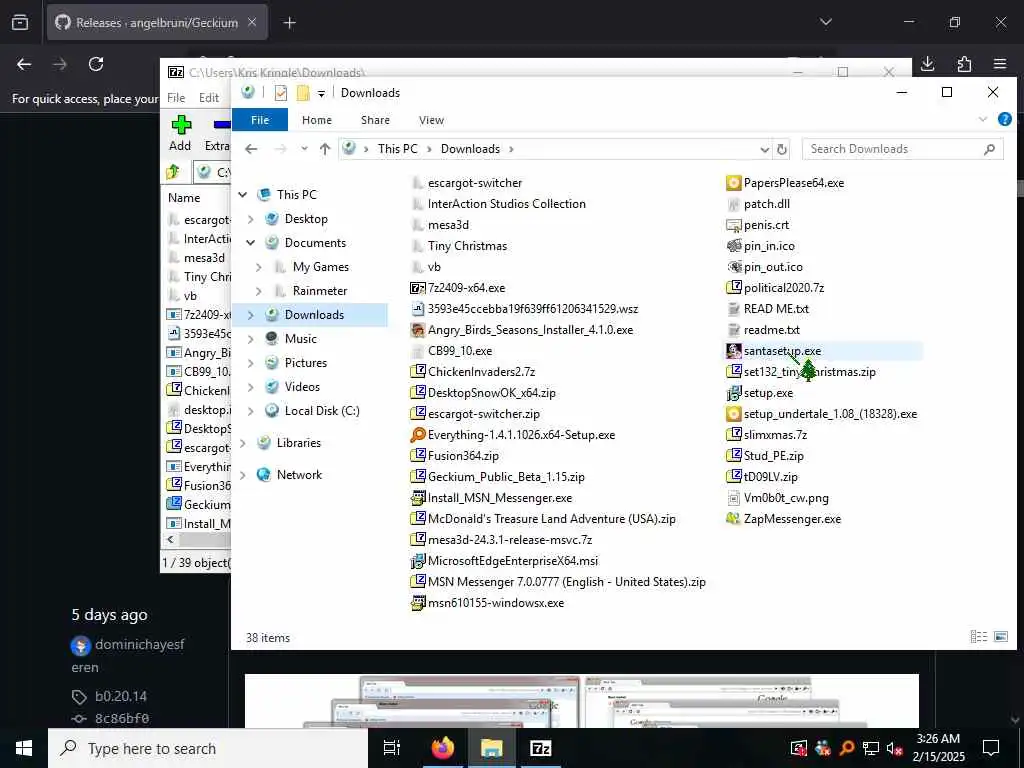Open notification center on taskbar

pyautogui.click(x=991, y=748)
